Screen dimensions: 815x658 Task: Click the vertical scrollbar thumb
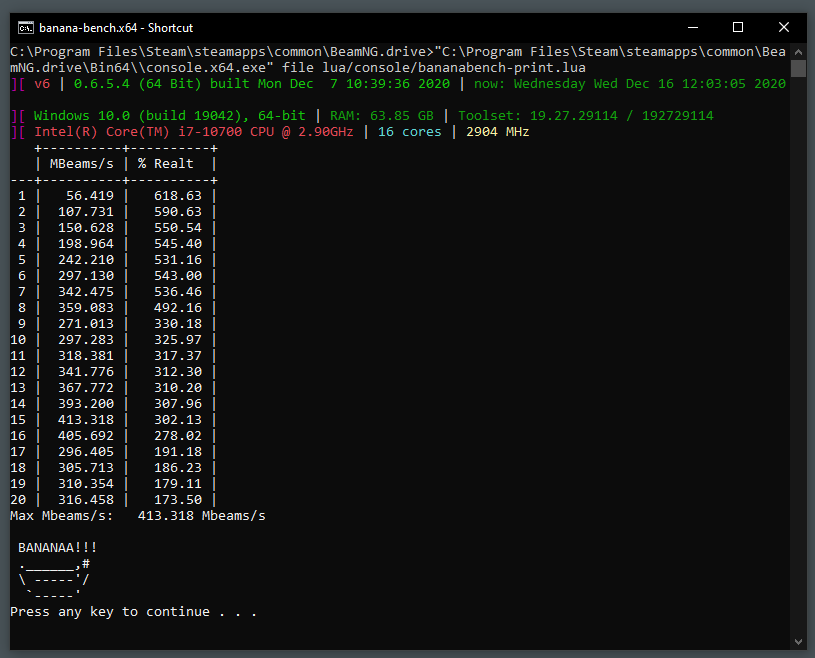(798, 69)
